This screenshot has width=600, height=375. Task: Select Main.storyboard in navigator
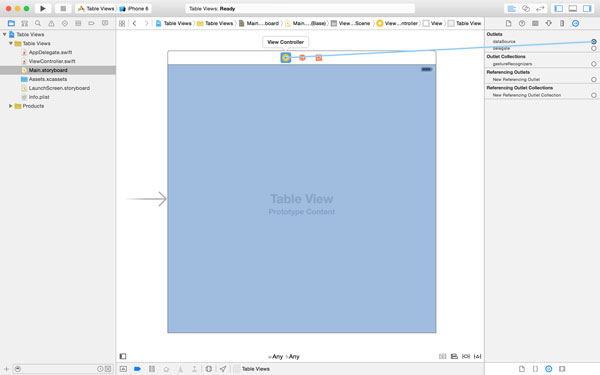pyautogui.click(x=58, y=70)
